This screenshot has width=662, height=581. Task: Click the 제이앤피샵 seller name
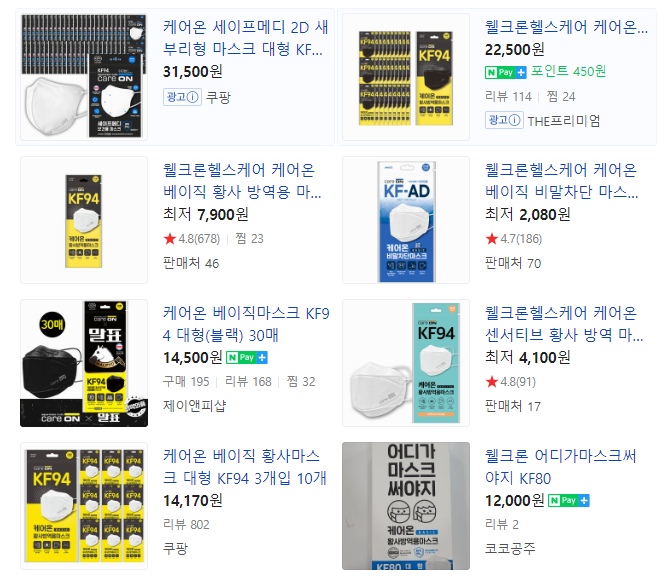click(195, 406)
